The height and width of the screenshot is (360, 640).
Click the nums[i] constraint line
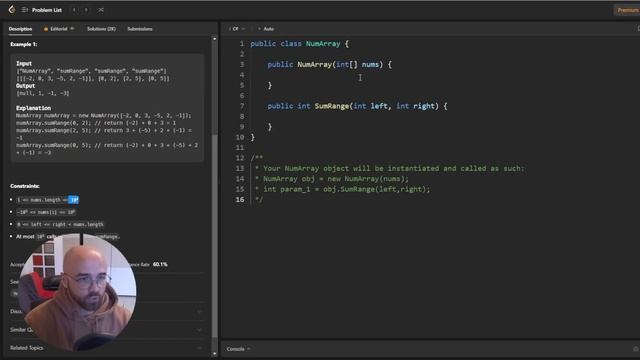click(46, 212)
